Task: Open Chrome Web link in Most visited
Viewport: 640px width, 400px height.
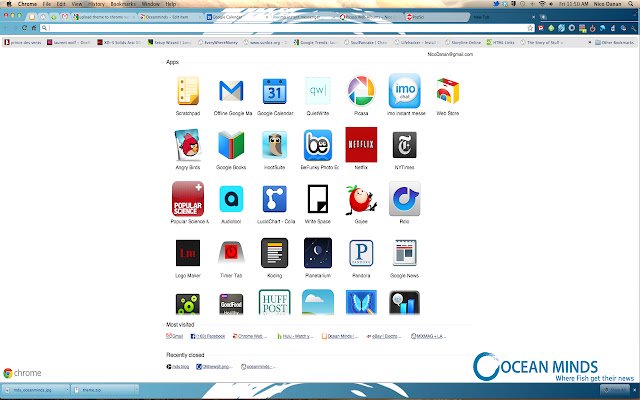Action: point(250,336)
